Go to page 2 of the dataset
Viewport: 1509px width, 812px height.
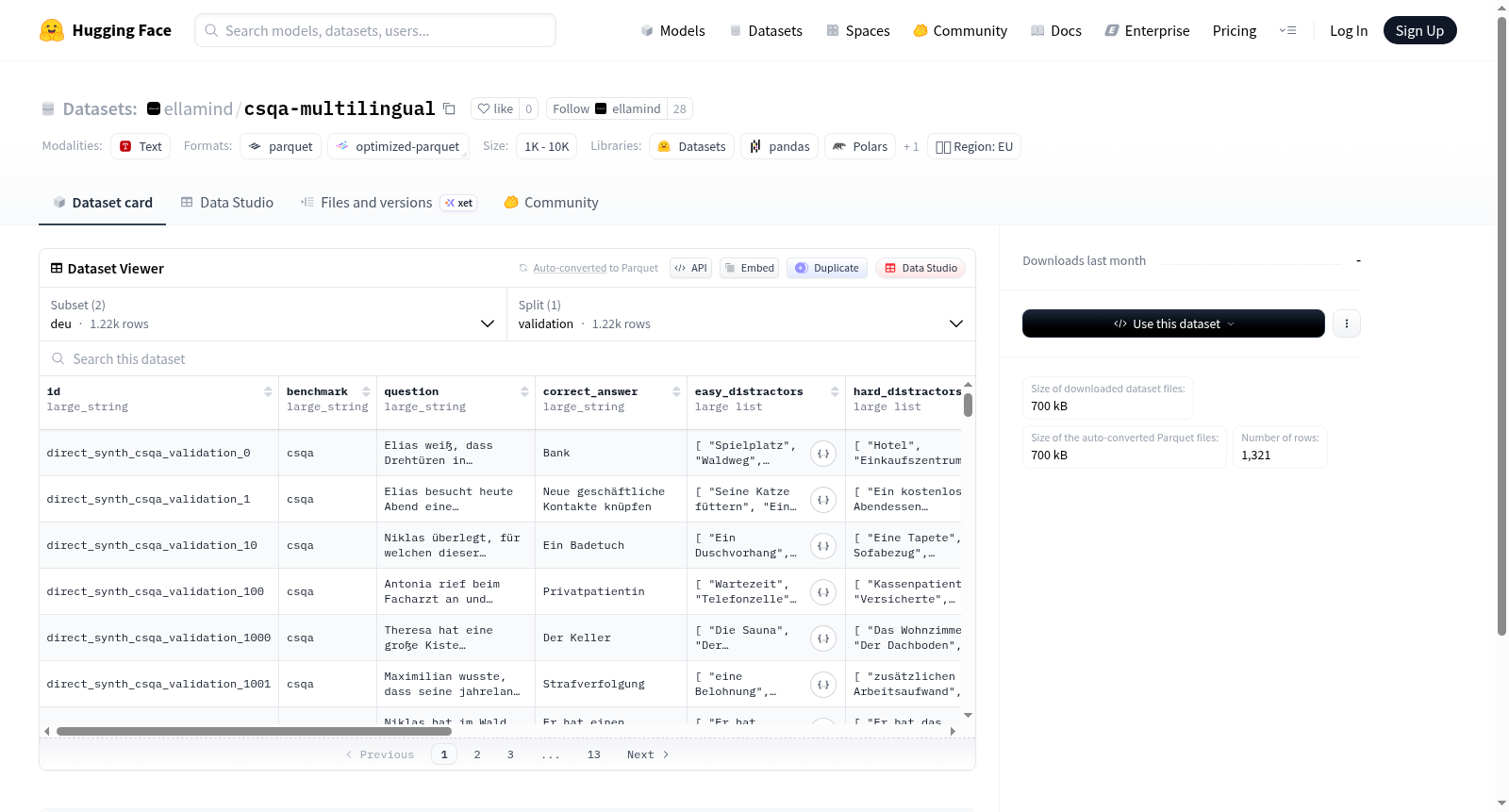click(477, 754)
